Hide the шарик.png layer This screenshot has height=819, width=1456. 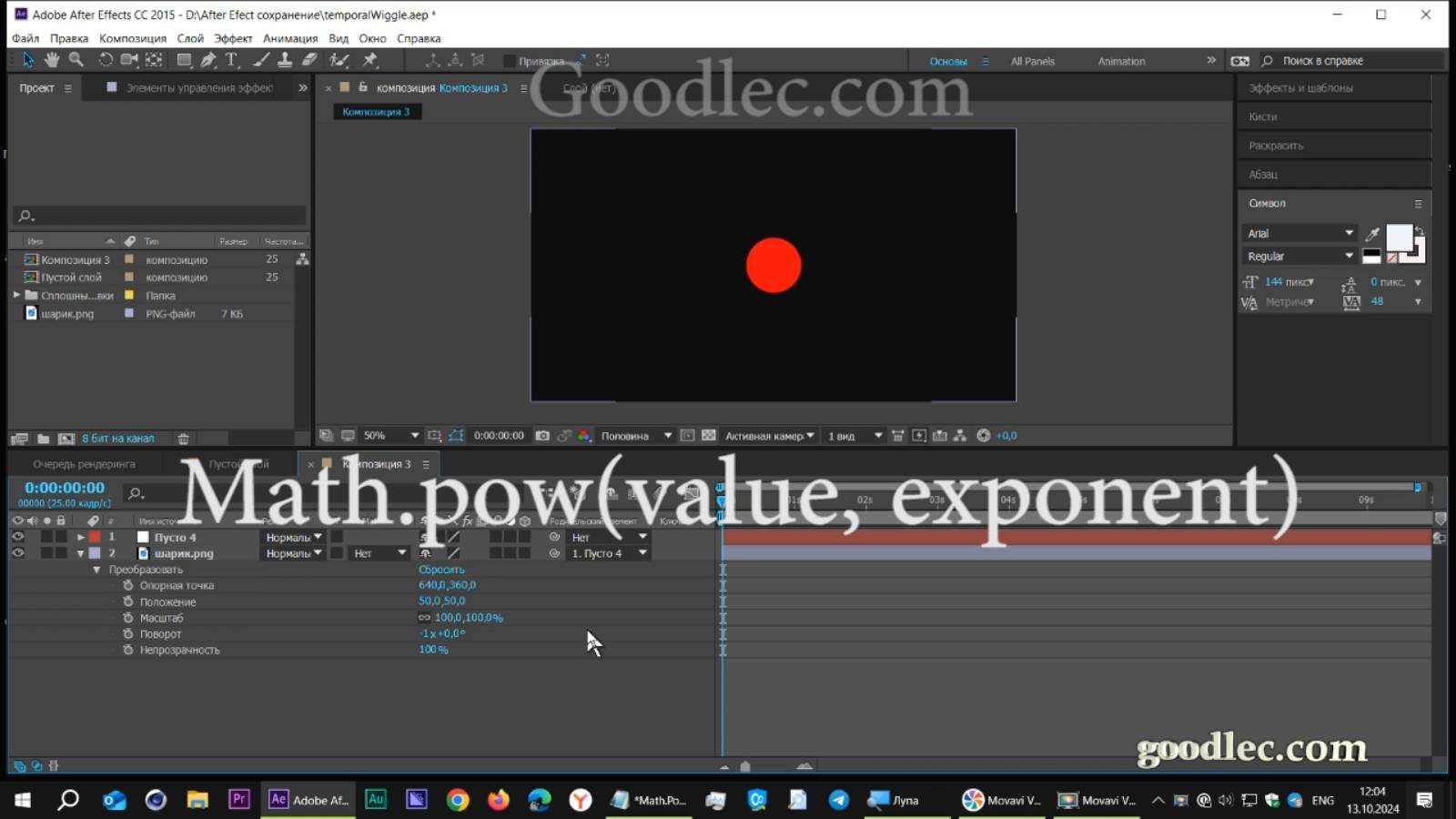coord(17,553)
